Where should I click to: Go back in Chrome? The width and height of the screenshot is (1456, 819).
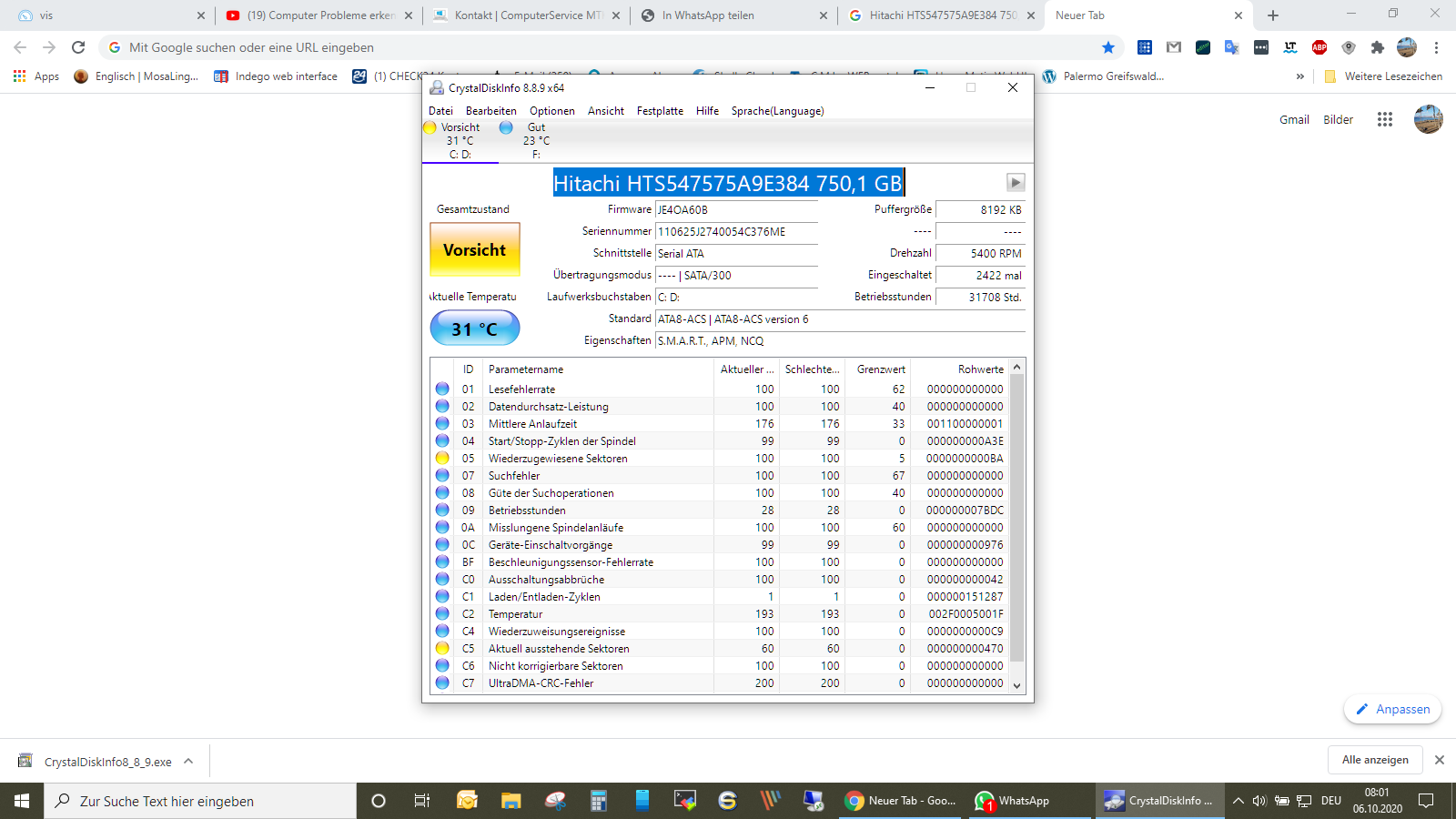tap(20, 47)
